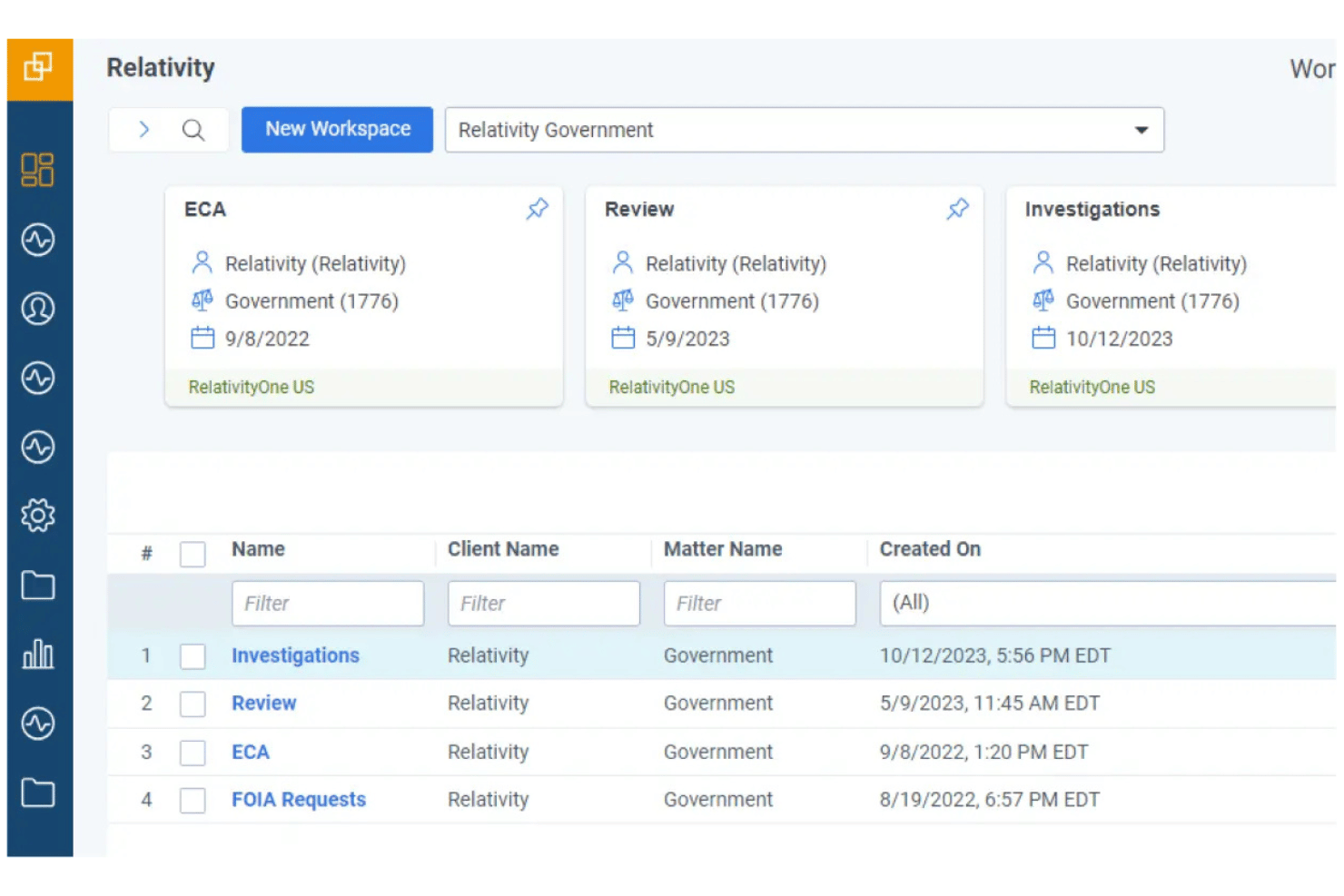The height and width of the screenshot is (896, 1344).
Task: Click the Government matter cell in the ECA row
Action: coord(718,752)
